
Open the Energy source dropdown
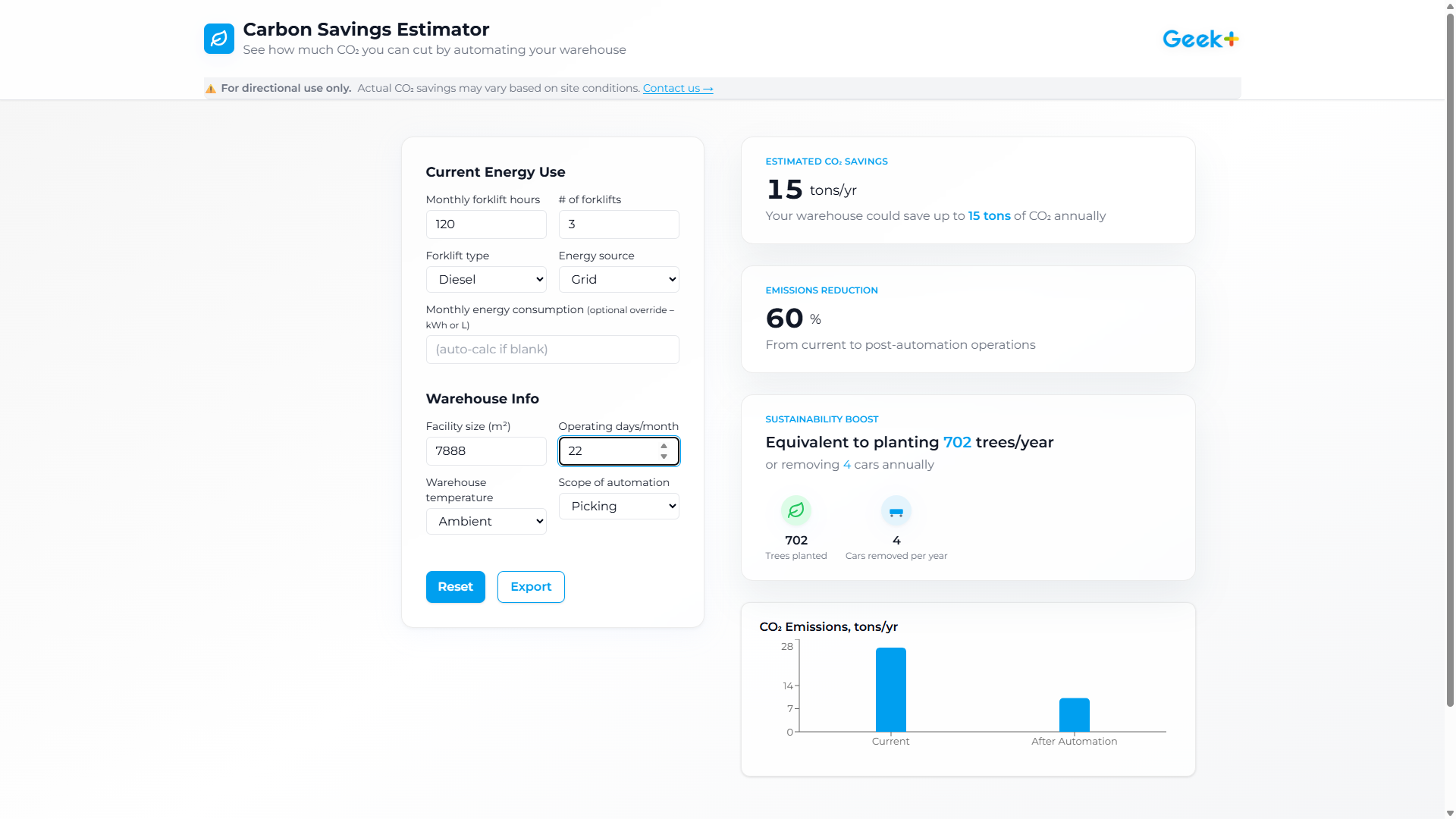click(618, 279)
